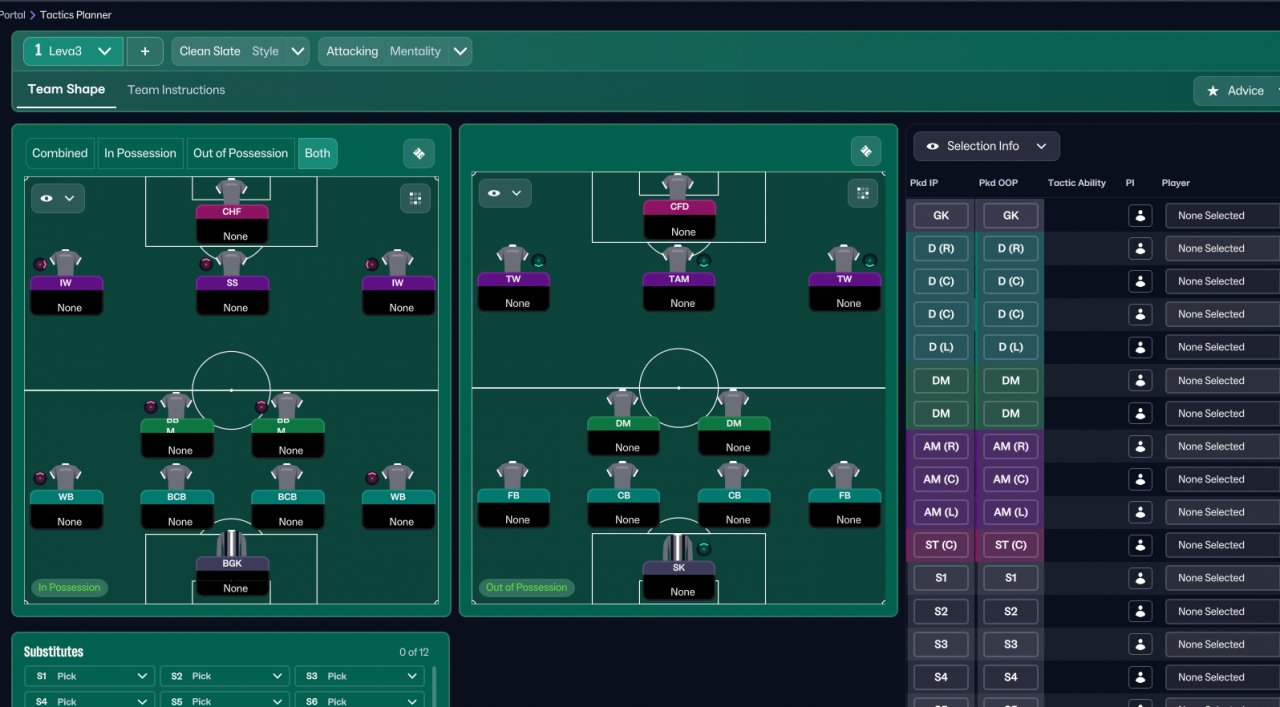Click the ST (C) row player instruction icon
Viewport: 1280px width, 707px height.
click(x=1140, y=545)
